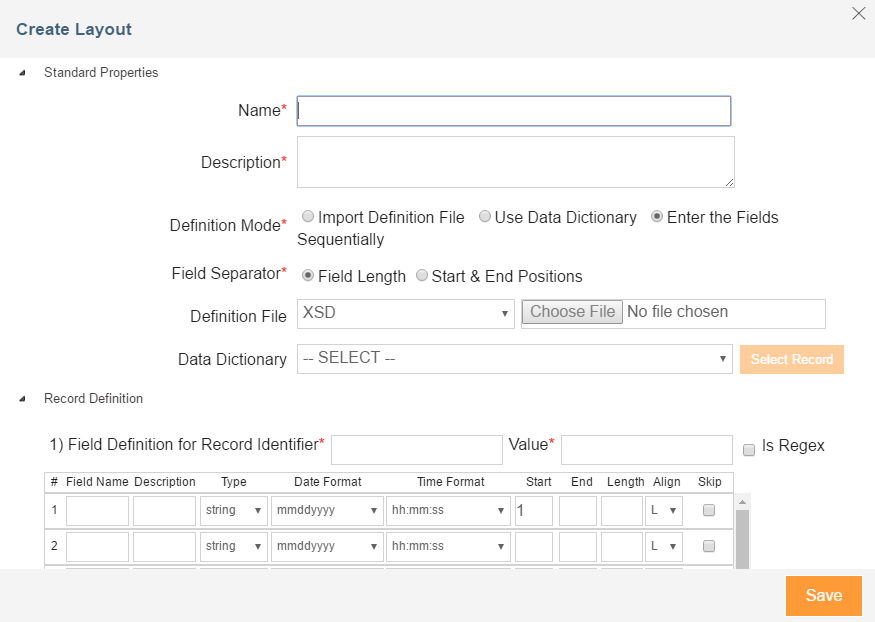The height and width of the screenshot is (622, 875).
Task: Click the Select Record button
Action: coord(791,359)
